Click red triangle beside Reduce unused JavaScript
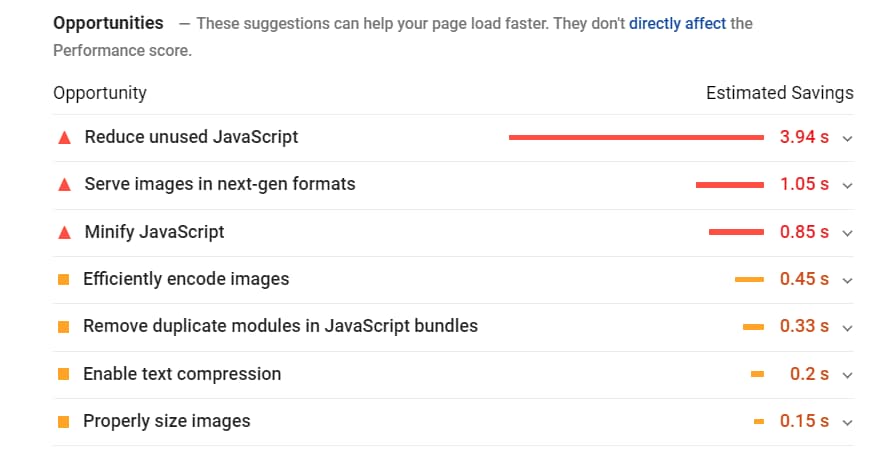 click(64, 138)
